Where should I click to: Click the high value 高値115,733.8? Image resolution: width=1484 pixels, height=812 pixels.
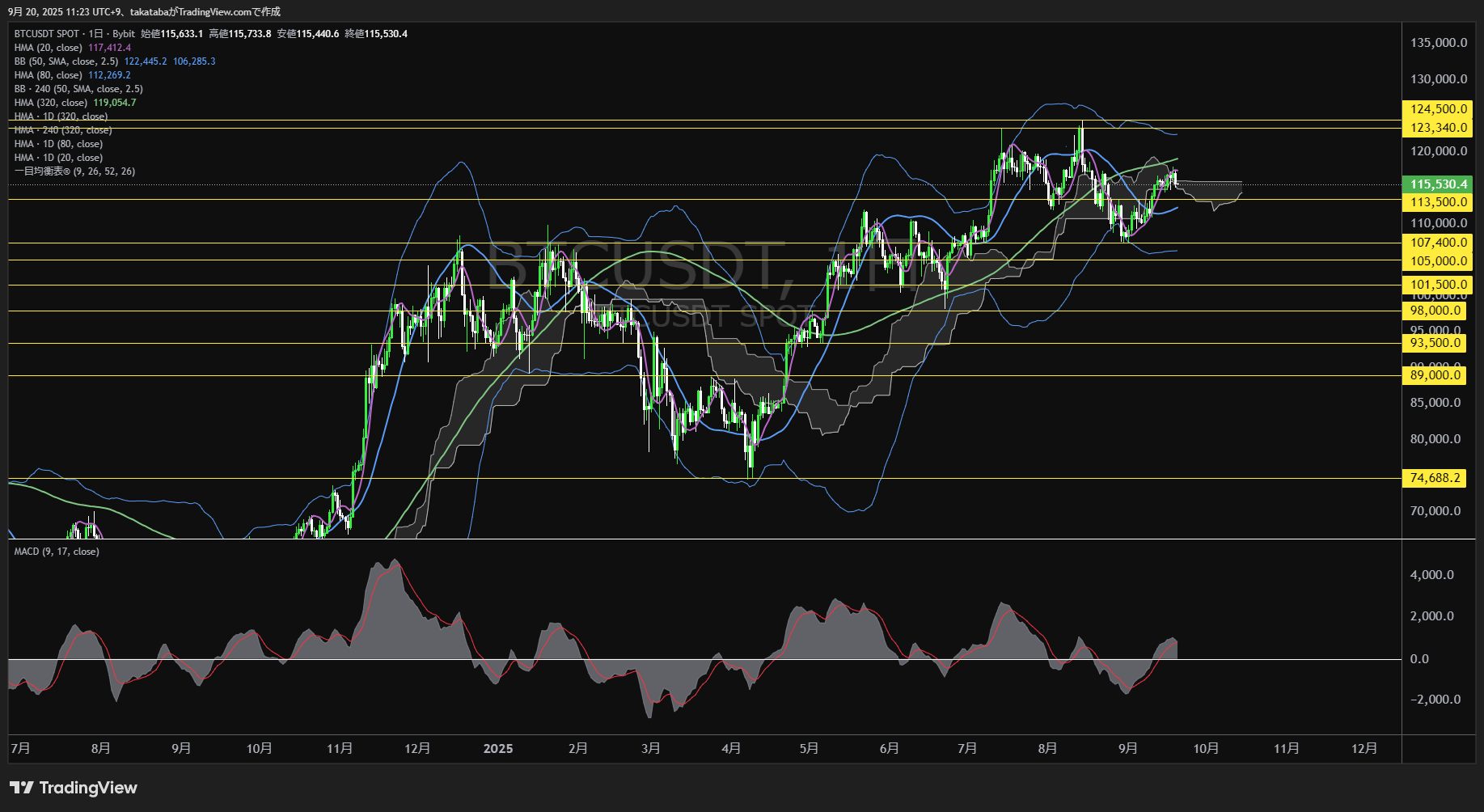point(239,34)
